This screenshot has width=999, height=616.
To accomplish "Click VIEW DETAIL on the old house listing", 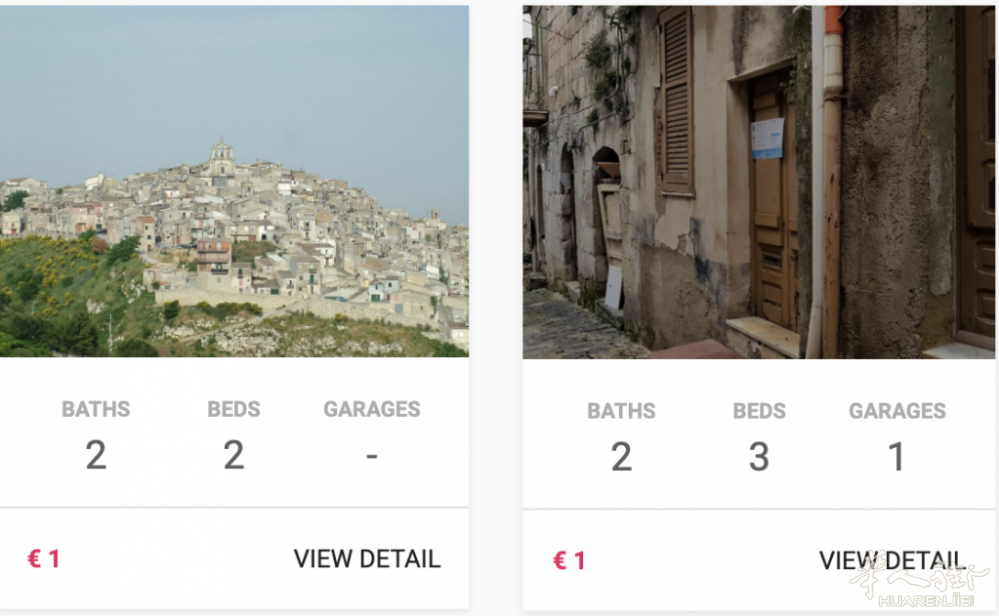I will coord(890,561).
